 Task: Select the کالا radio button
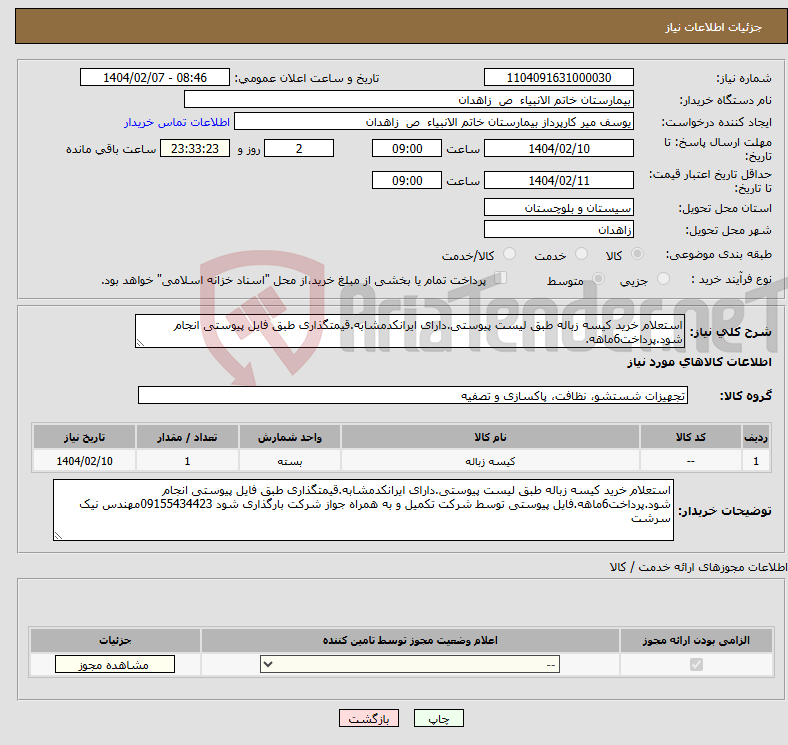[637, 254]
